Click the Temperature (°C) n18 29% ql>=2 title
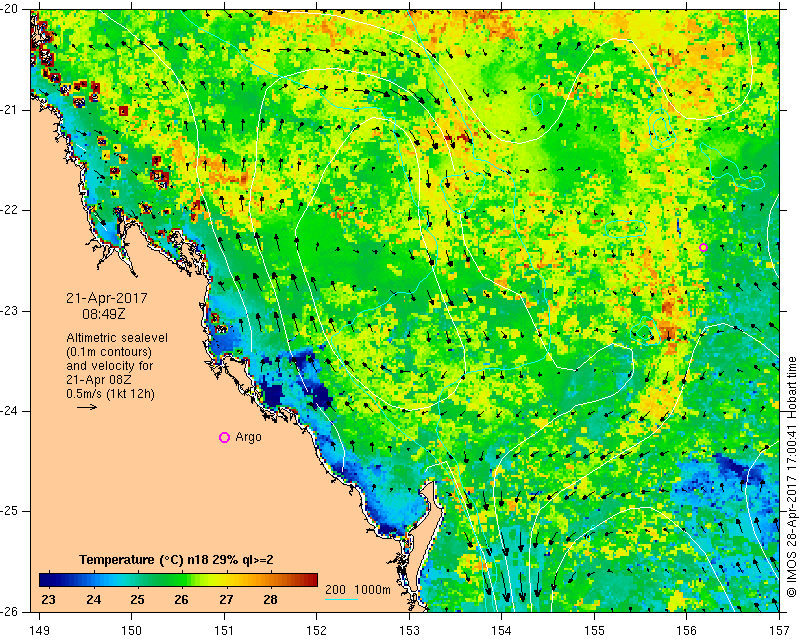800x640 pixels. 176,560
